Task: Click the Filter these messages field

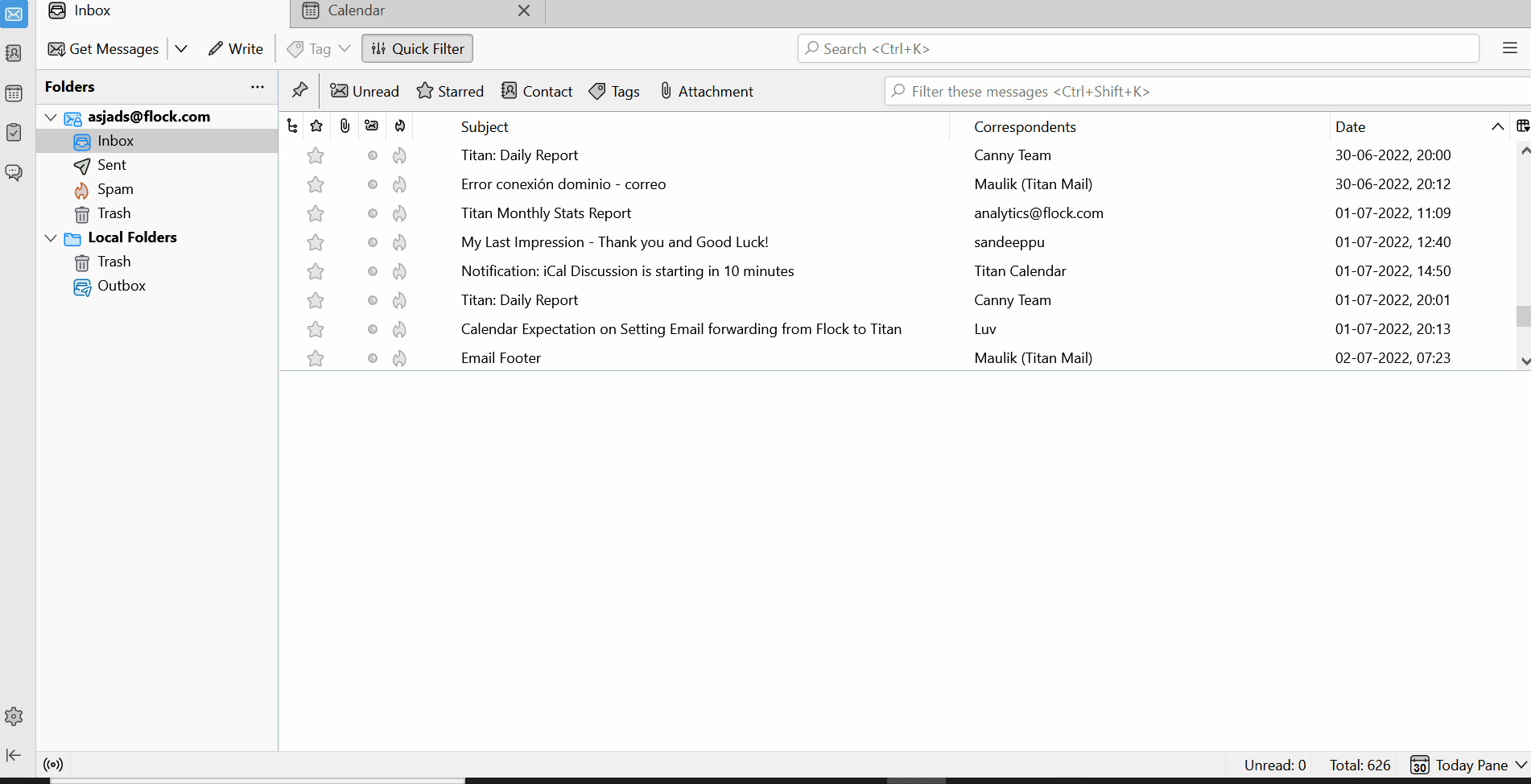Action: point(1207,91)
